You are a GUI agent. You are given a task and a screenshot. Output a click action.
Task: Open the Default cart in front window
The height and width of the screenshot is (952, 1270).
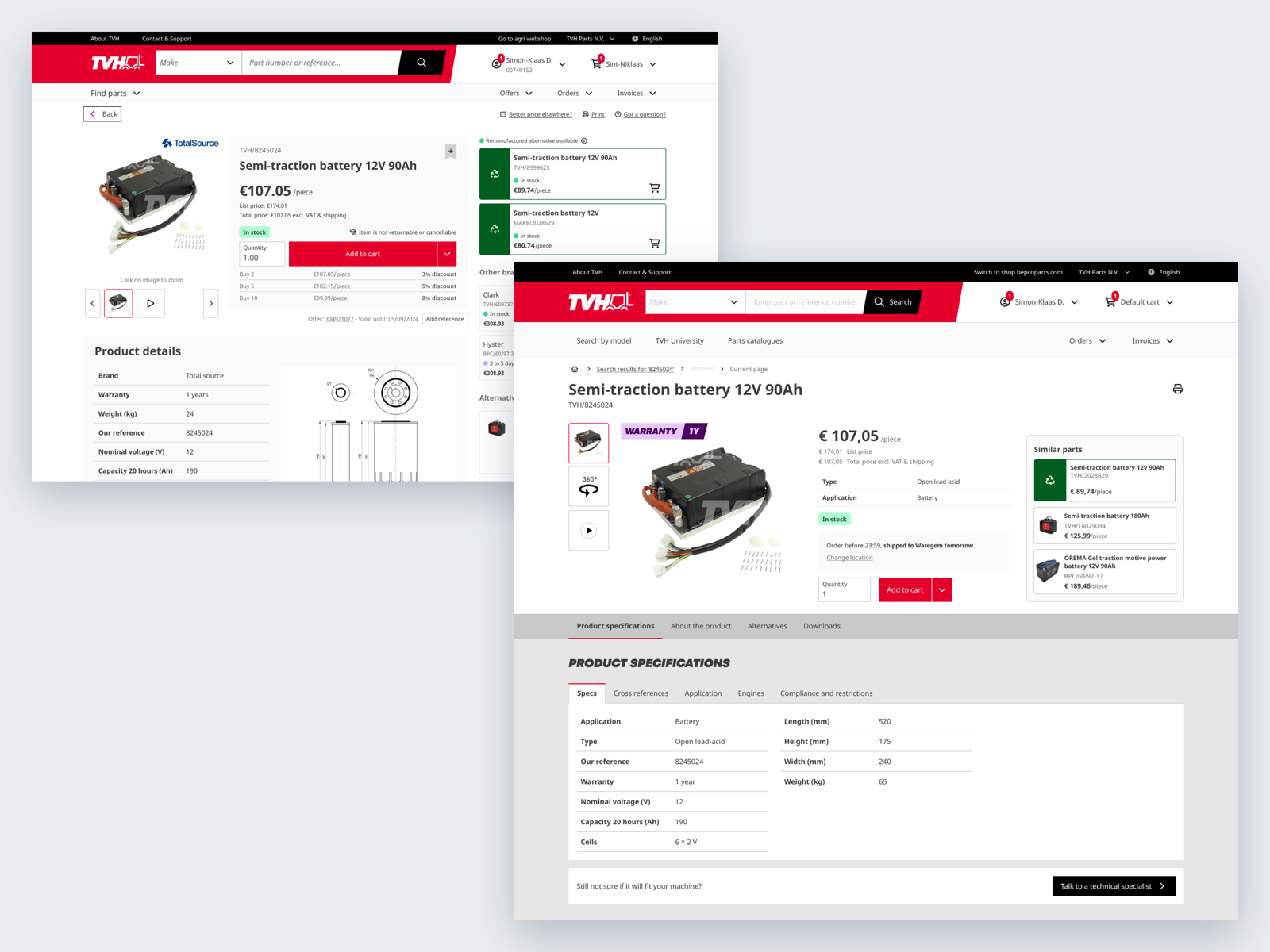(x=1140, y=302)
